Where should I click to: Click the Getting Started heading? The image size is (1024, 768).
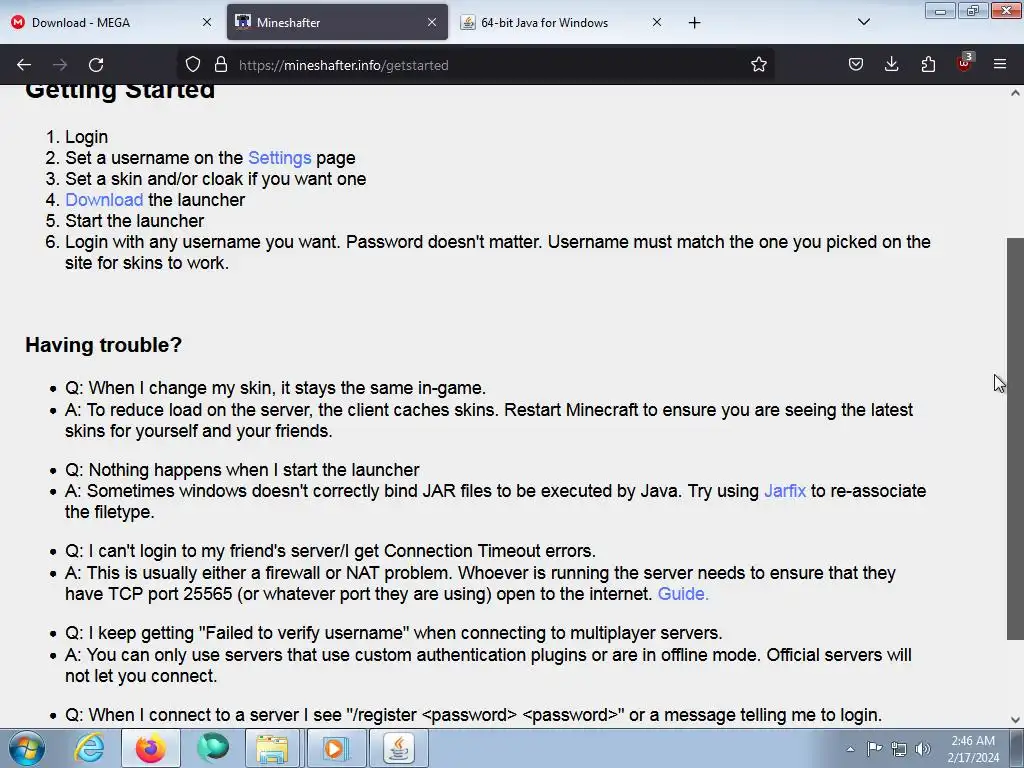(120, 91)
